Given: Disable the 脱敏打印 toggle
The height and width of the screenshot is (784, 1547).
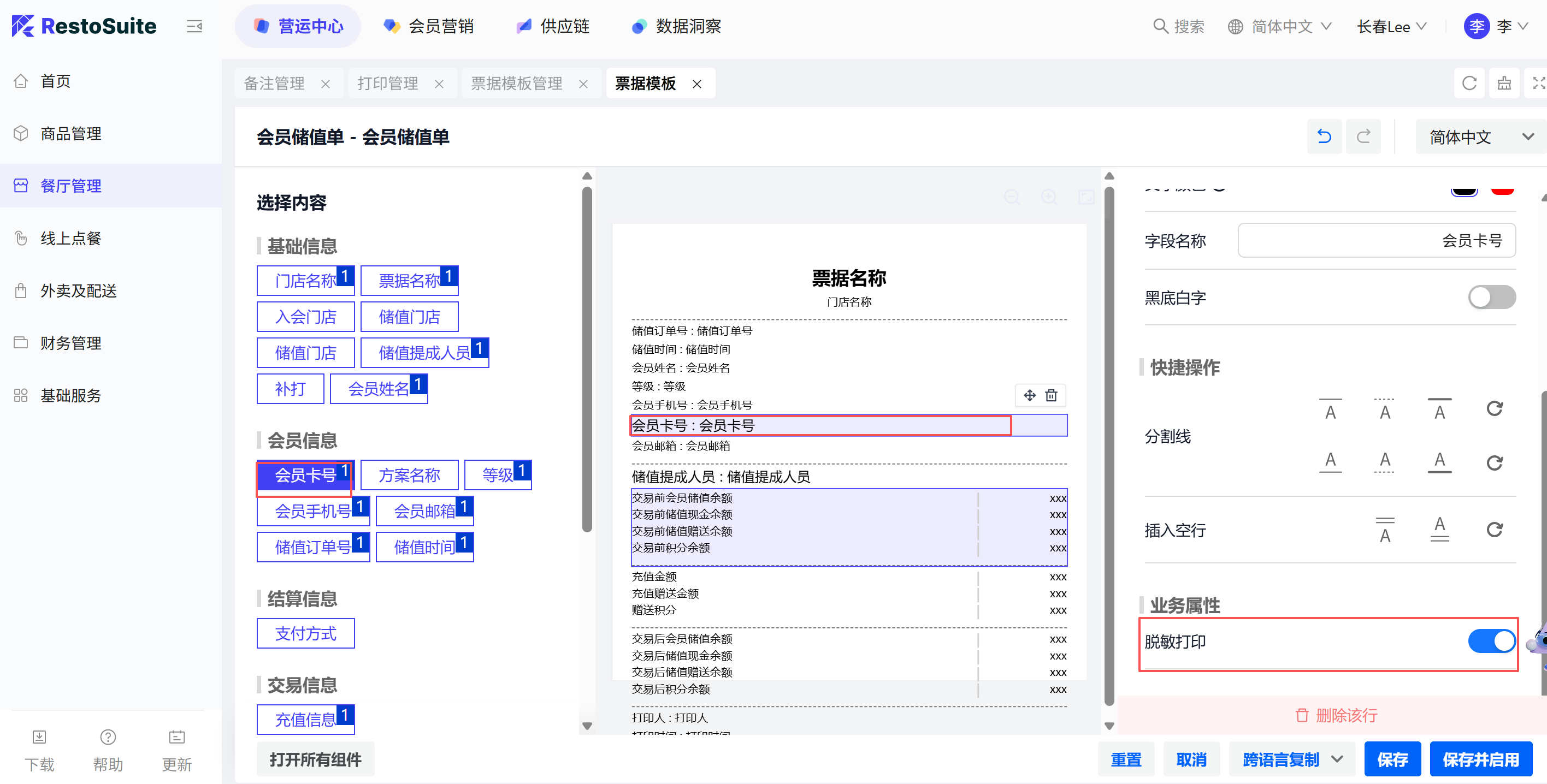Looking at the screenshot, I should tap(1491, 641).
